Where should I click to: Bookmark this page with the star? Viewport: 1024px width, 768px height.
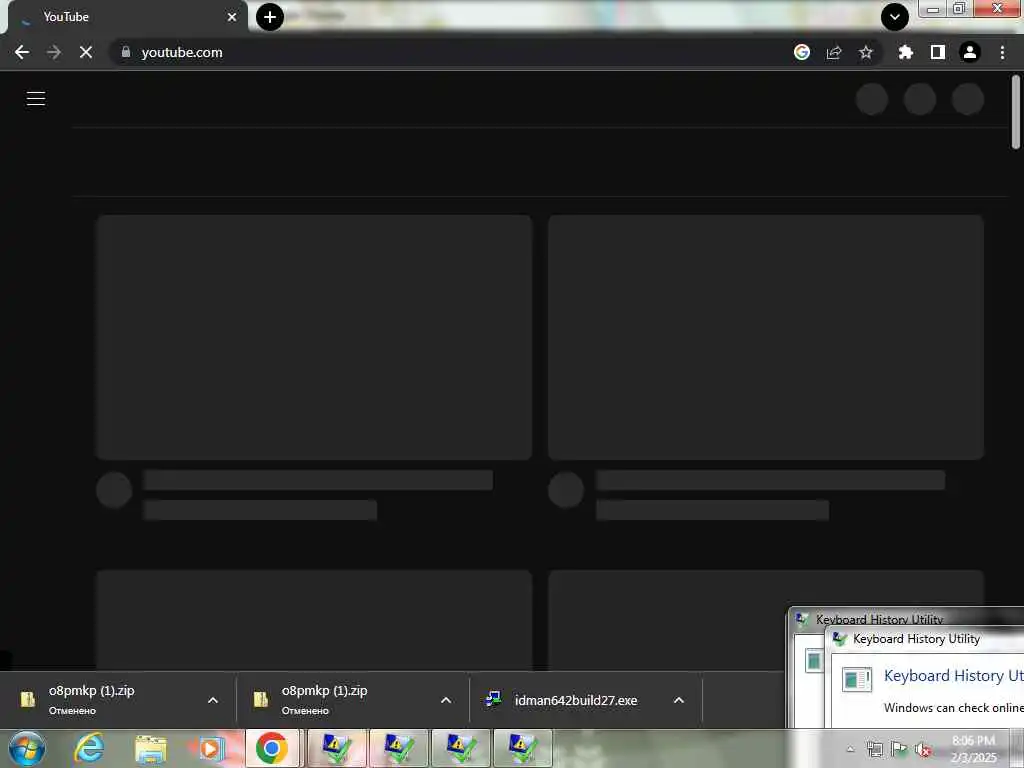(866, 52)
